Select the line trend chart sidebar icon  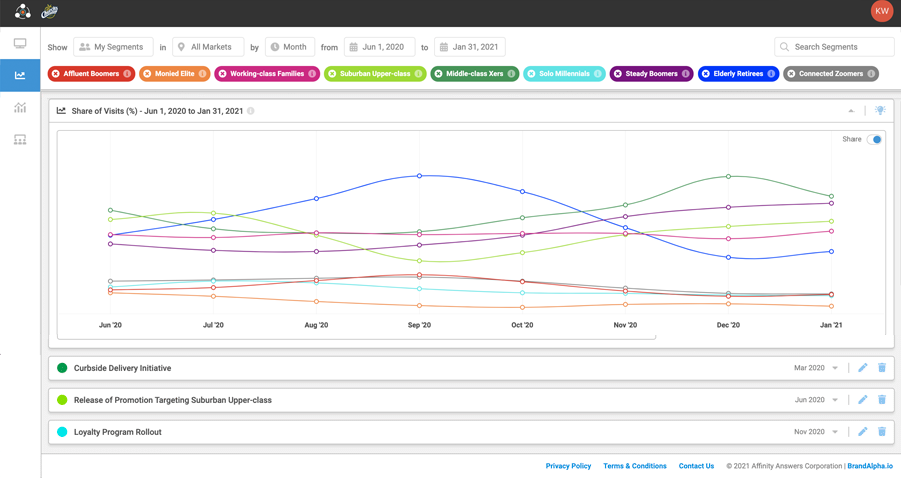20,75
